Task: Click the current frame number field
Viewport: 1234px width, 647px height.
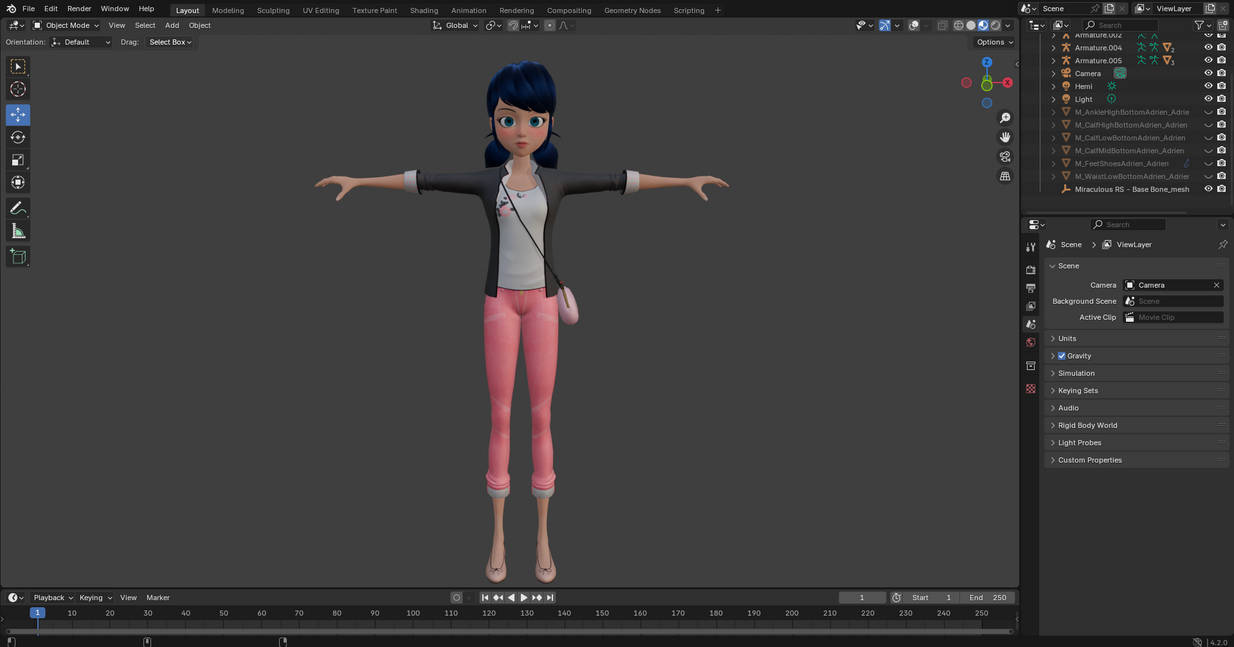Action: pyautogui.click(x=861, y=598)
